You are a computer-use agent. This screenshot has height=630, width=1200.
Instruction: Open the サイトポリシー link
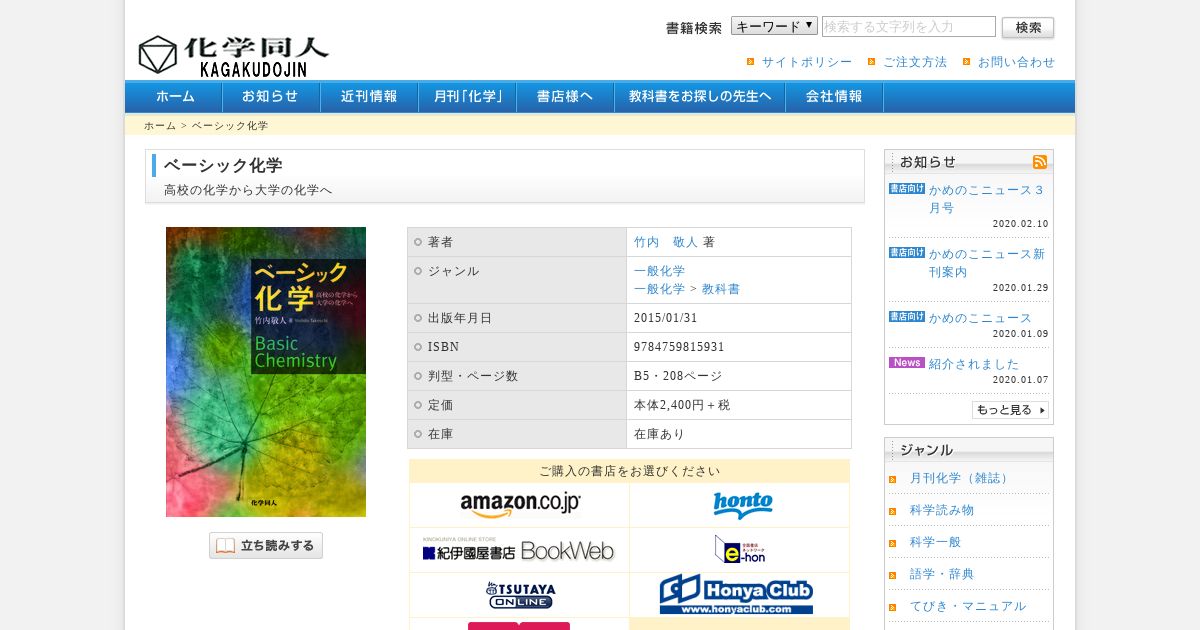pyautogui.click(x=807, y=62)
